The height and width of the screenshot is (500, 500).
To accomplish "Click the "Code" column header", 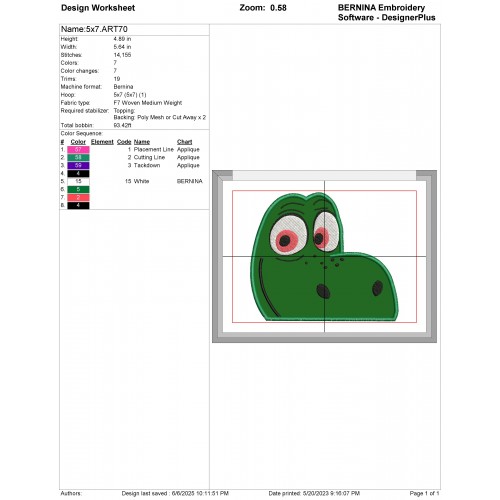I will (124, 142).
